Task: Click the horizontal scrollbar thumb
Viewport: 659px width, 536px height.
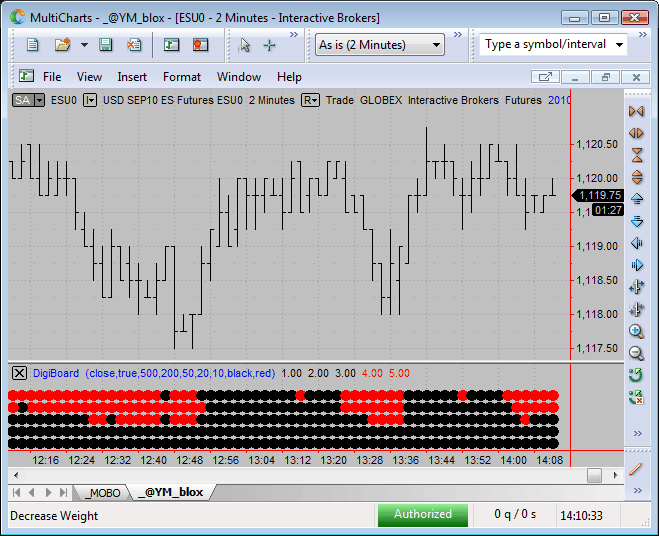Action: 594,475
